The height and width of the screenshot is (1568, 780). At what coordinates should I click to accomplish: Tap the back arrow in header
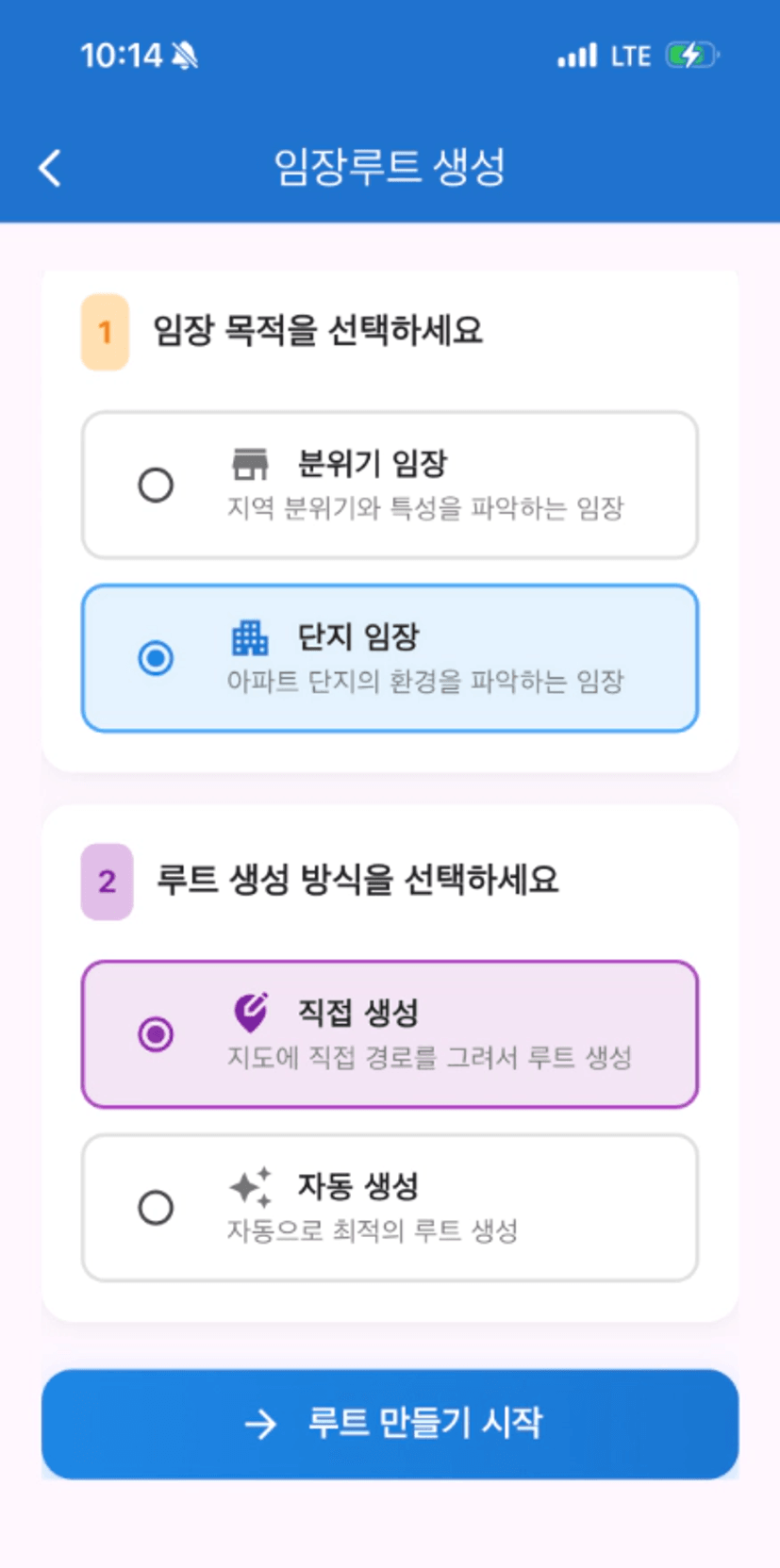pos(50,168)
